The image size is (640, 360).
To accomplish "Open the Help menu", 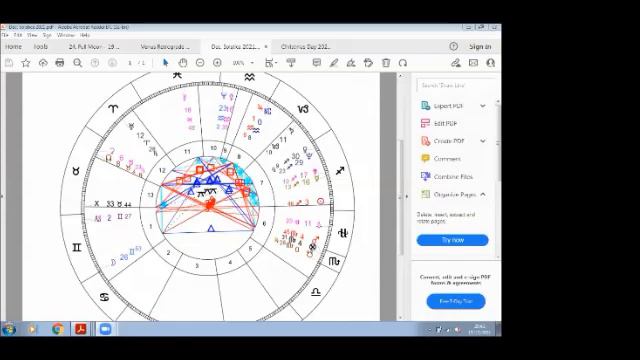I will click(x=84, y=36).
